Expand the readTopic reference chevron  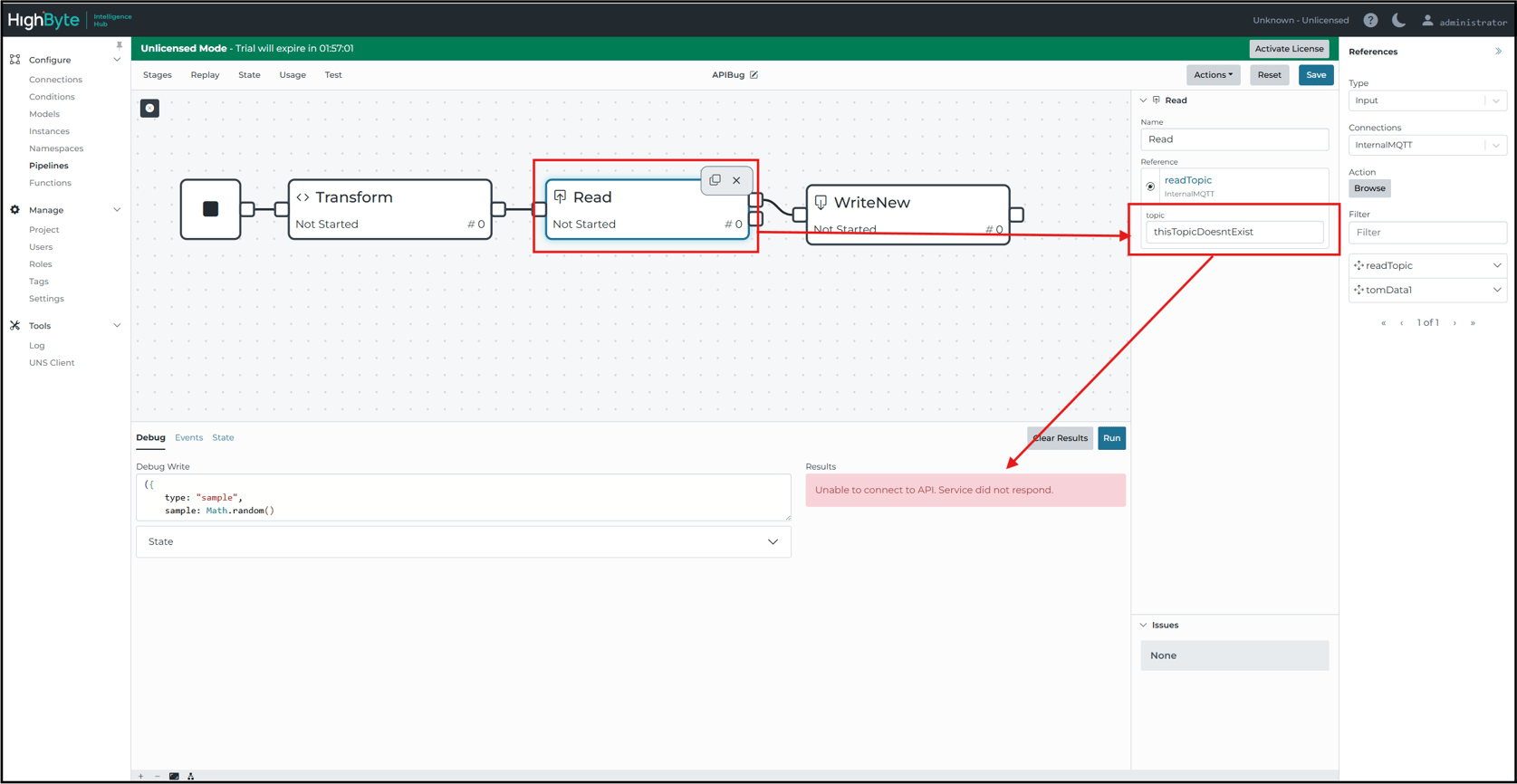pyautogui.click(x=1497, y=265)
